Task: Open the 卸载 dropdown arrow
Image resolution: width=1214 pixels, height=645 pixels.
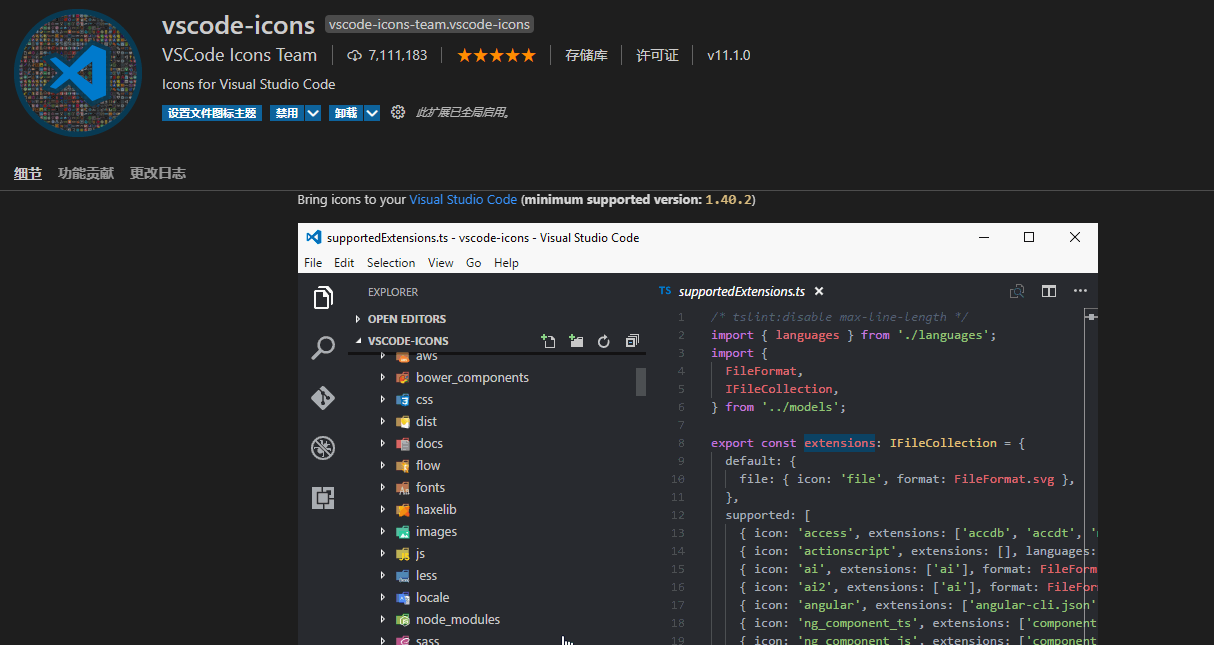Action: tap(372, 113)
